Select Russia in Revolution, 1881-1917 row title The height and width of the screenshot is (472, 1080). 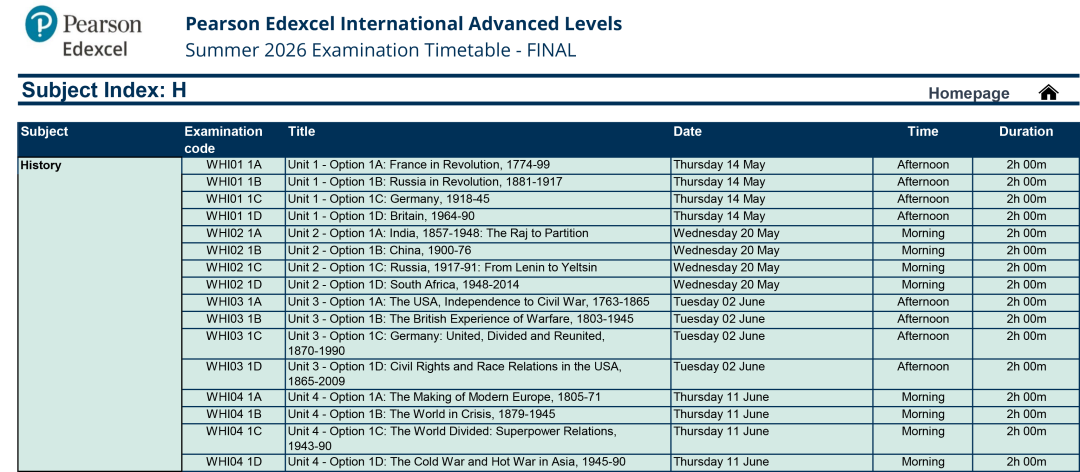pyautogui.click(x=424, y=182)
